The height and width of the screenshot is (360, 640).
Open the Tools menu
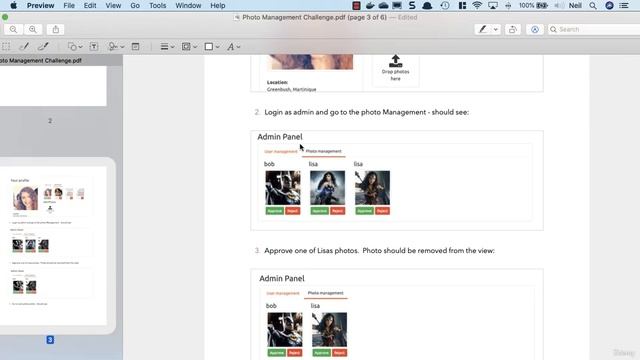point(158,5)
